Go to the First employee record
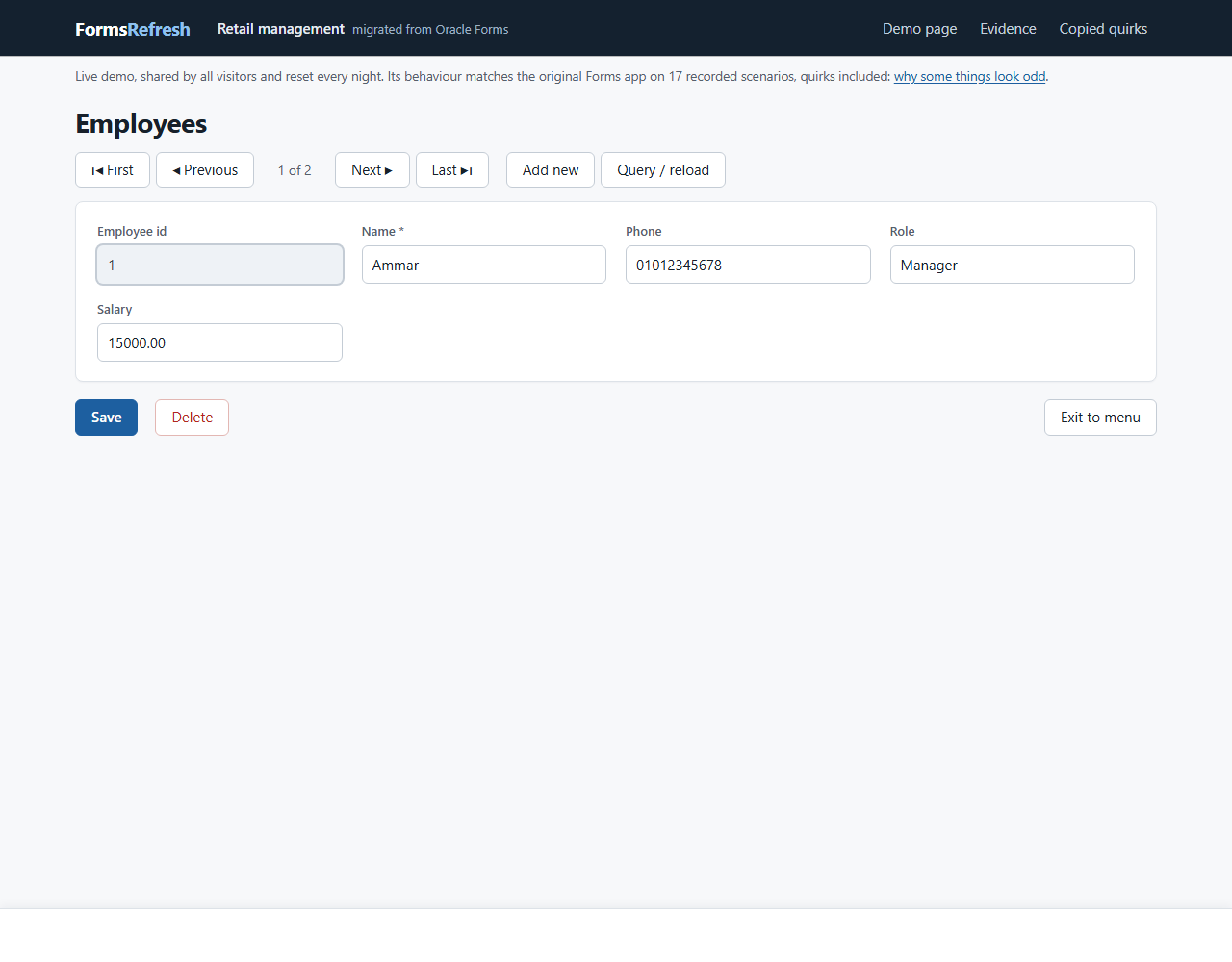 point(113,170)
